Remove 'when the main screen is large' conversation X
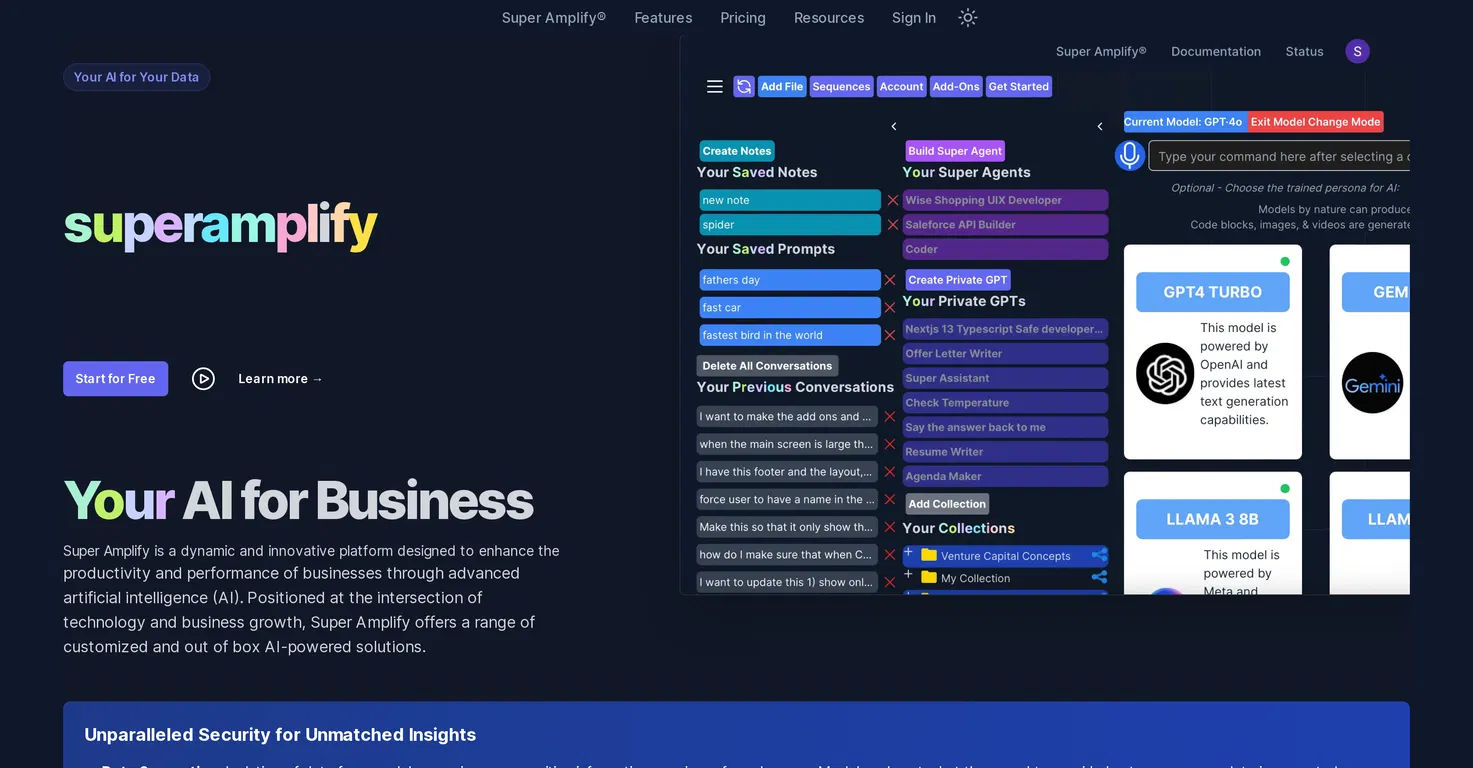 tap(890, 444)
